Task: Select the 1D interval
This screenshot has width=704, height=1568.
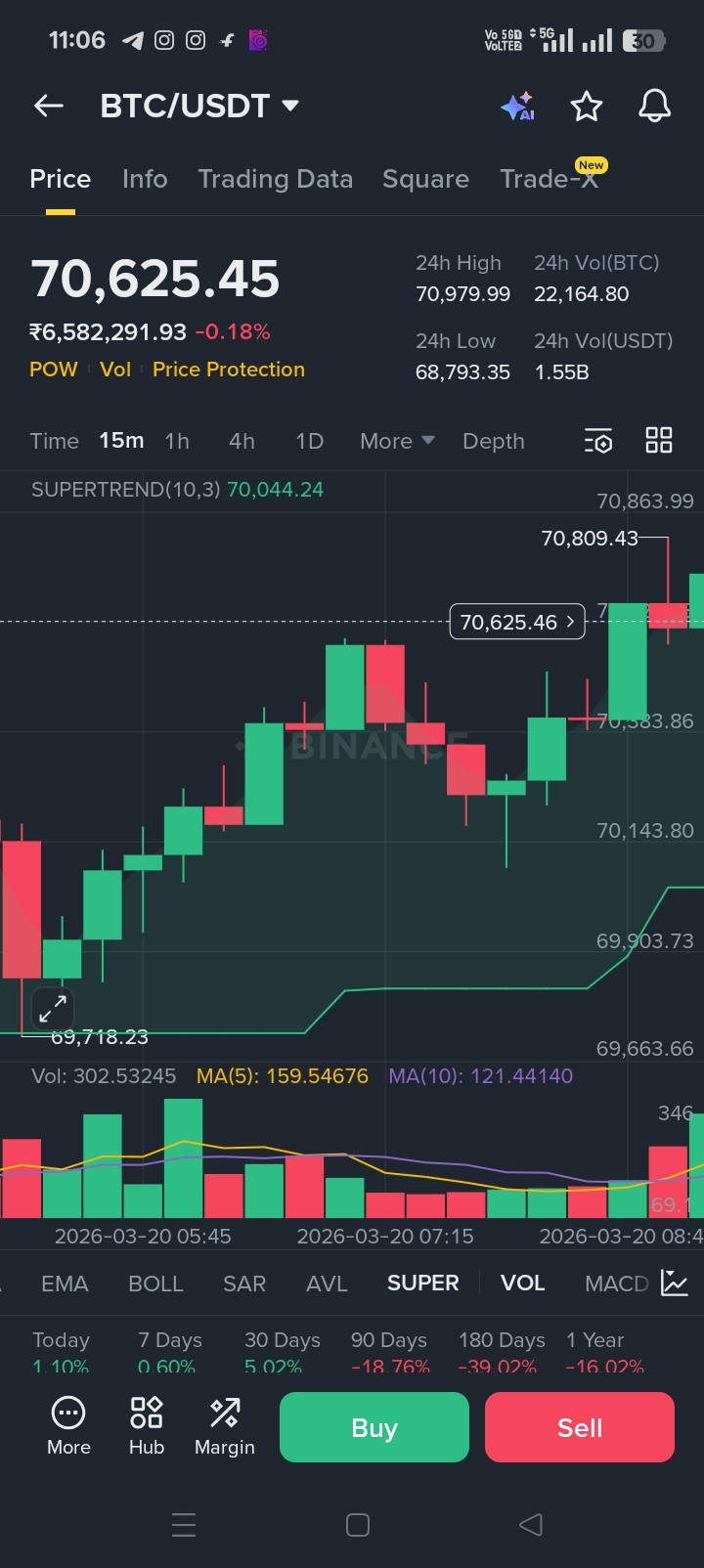Action: (309, 441)
